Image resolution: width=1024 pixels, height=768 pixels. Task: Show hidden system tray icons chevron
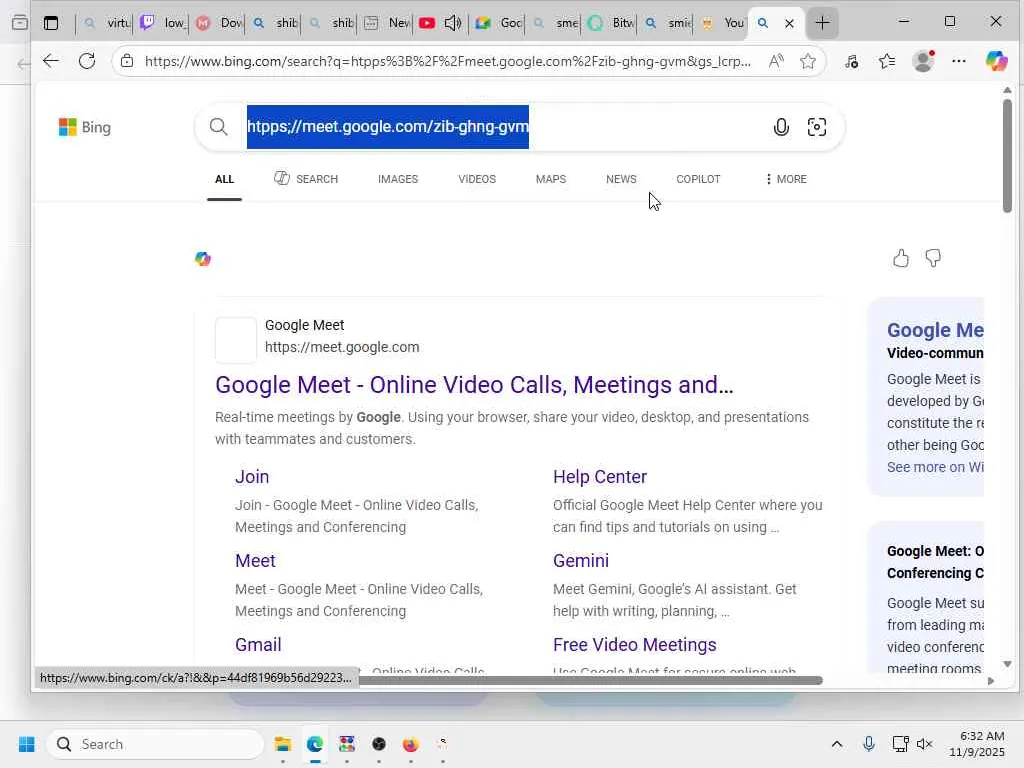[836, 744]
